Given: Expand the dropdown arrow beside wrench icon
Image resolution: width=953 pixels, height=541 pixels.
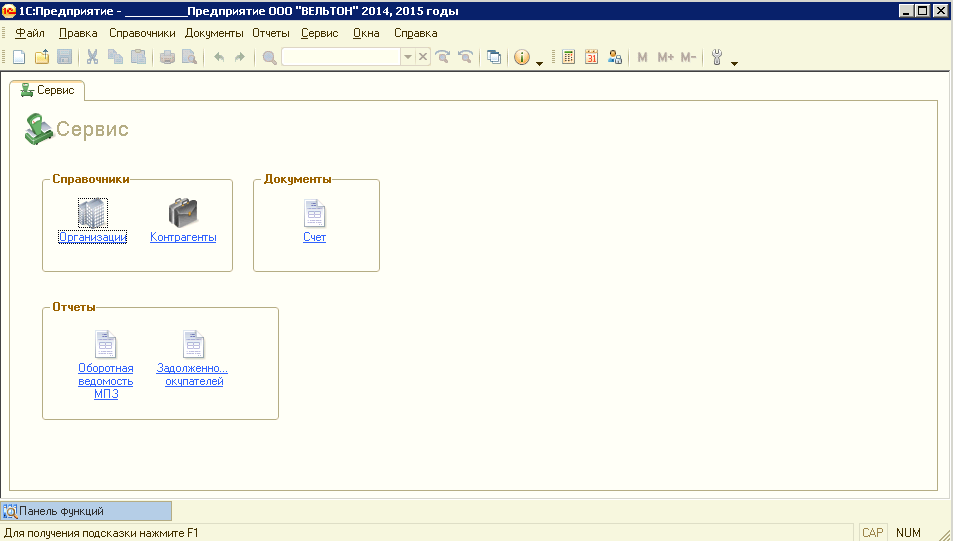Looking at the screenshot, I should tap(735, 62).
